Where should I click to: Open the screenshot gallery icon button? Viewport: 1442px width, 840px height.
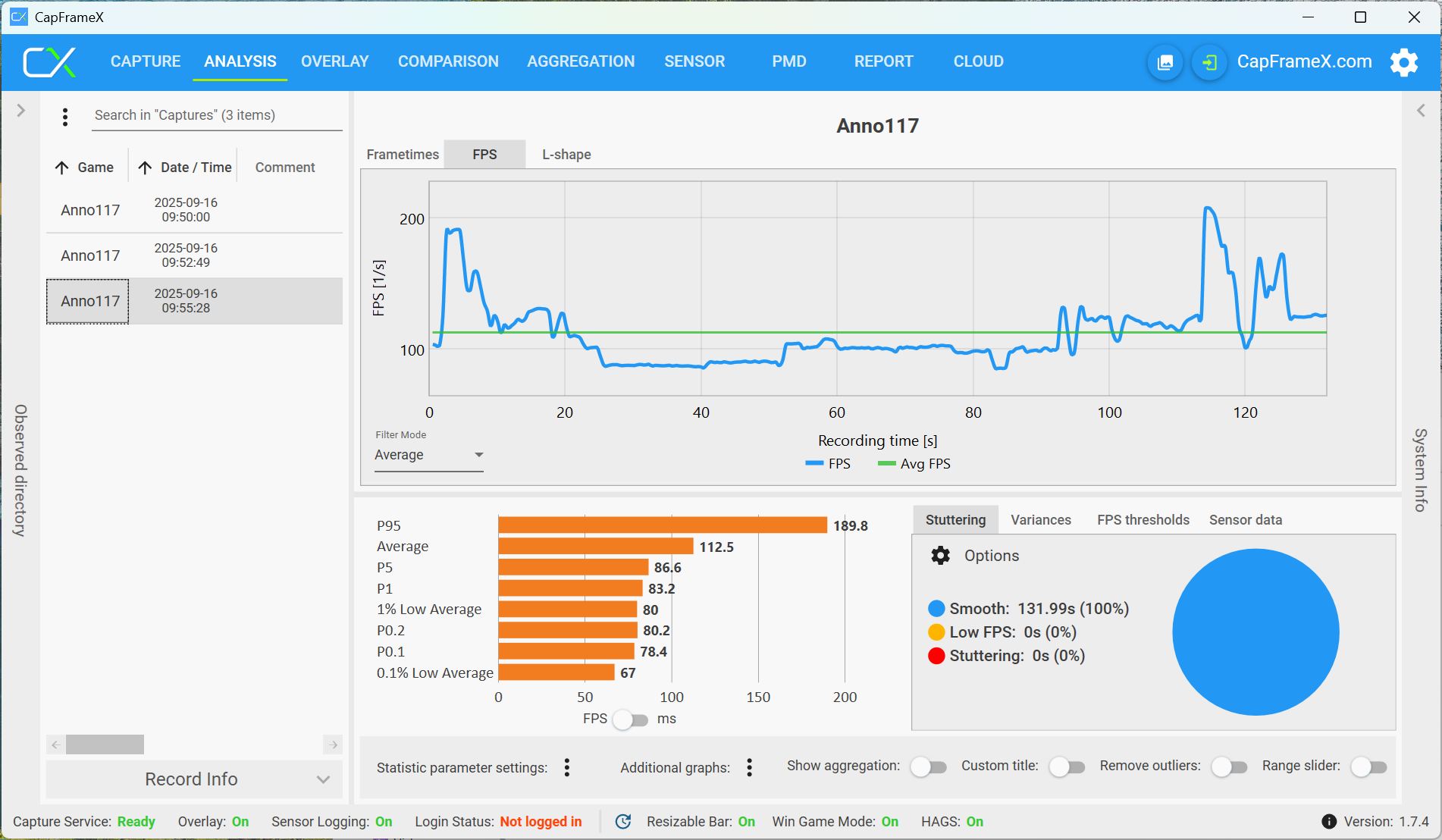pyautogui.click(x=1165, y=62)
